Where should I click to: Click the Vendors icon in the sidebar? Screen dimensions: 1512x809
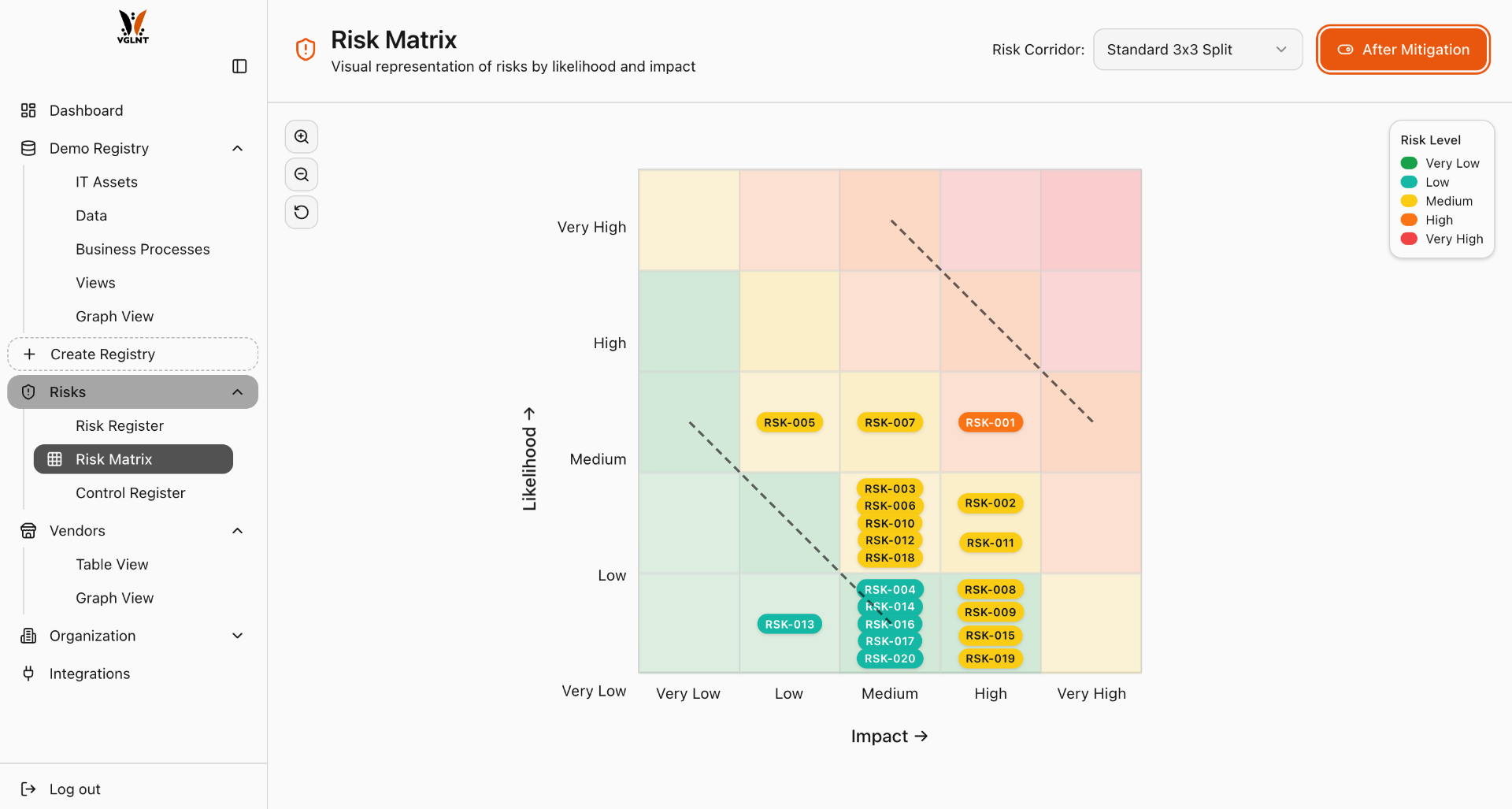28,530
